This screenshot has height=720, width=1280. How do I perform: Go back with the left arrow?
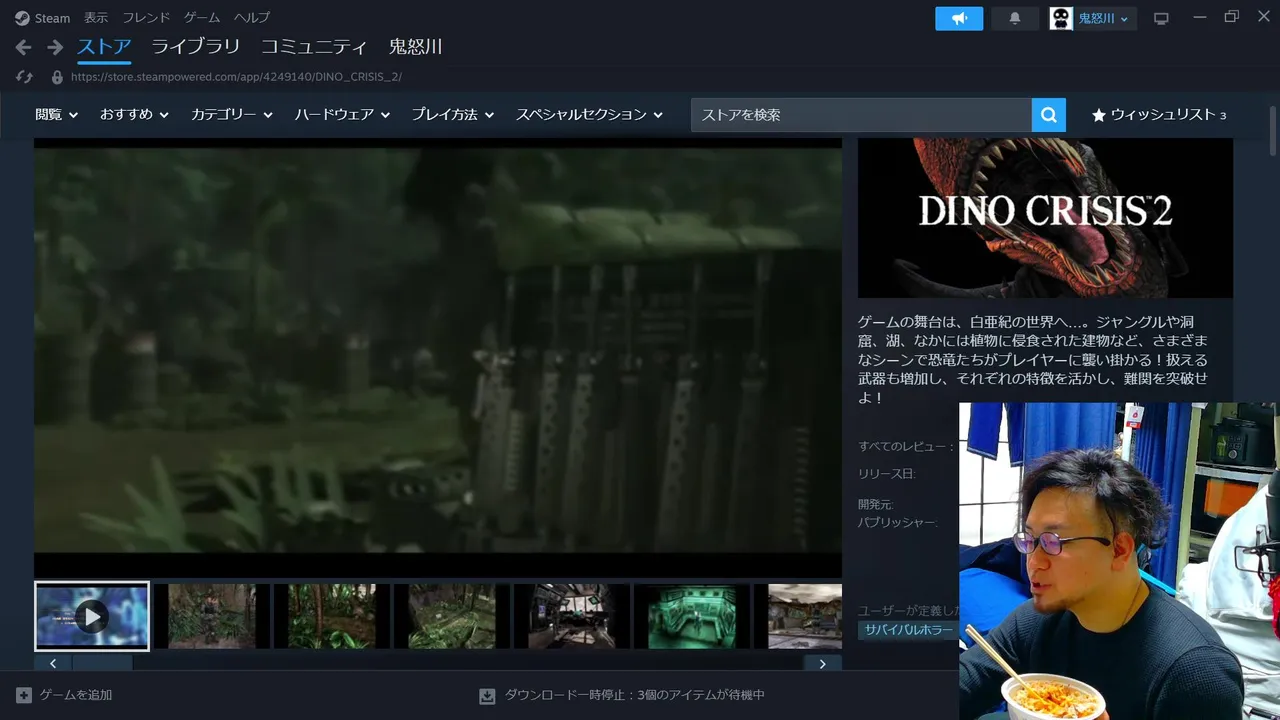(24, 47)
